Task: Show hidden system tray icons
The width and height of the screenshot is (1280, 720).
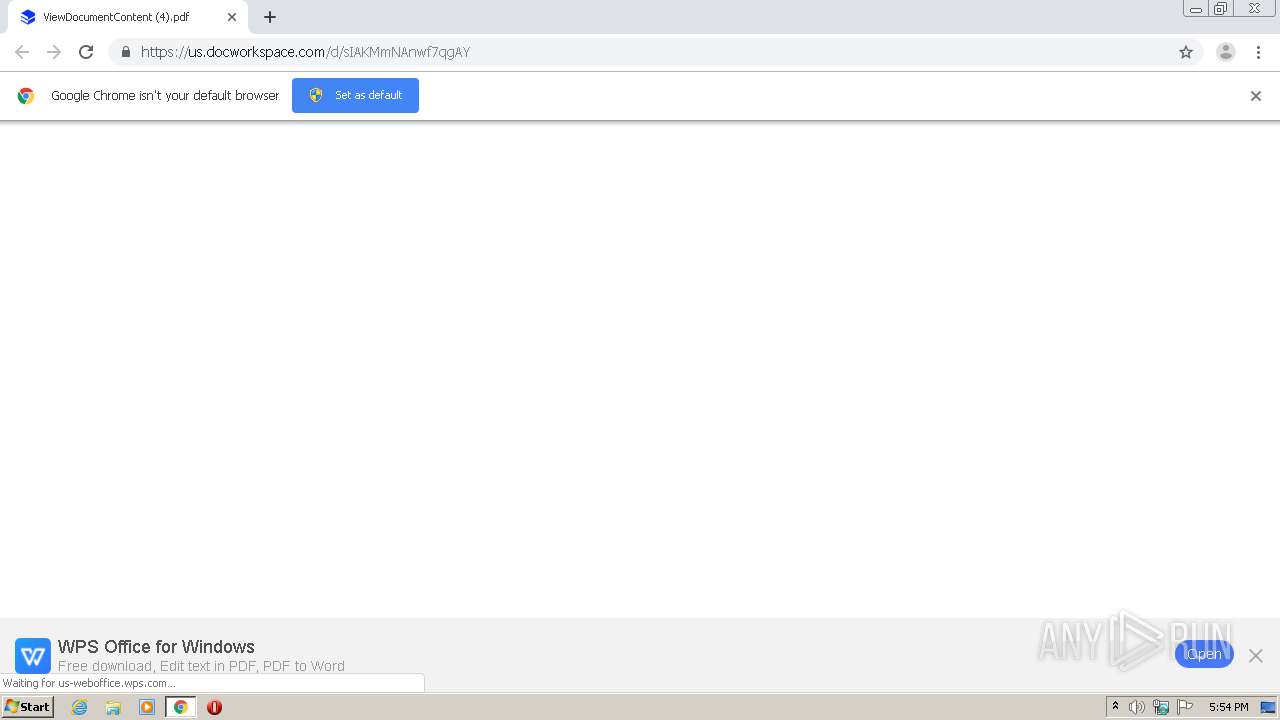Action: click(1115, 707)
